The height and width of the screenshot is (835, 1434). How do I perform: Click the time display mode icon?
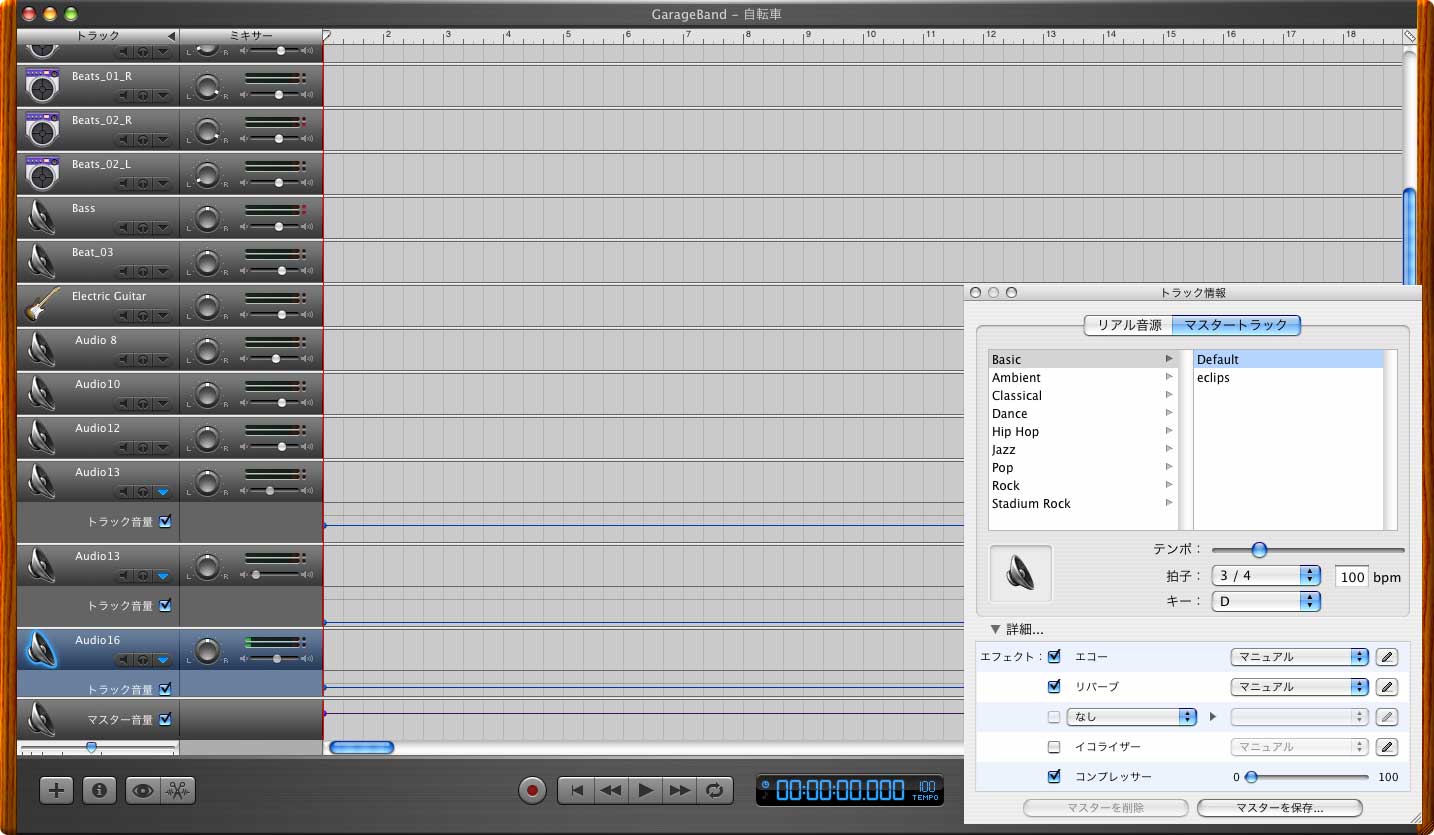tap(765, 785)
